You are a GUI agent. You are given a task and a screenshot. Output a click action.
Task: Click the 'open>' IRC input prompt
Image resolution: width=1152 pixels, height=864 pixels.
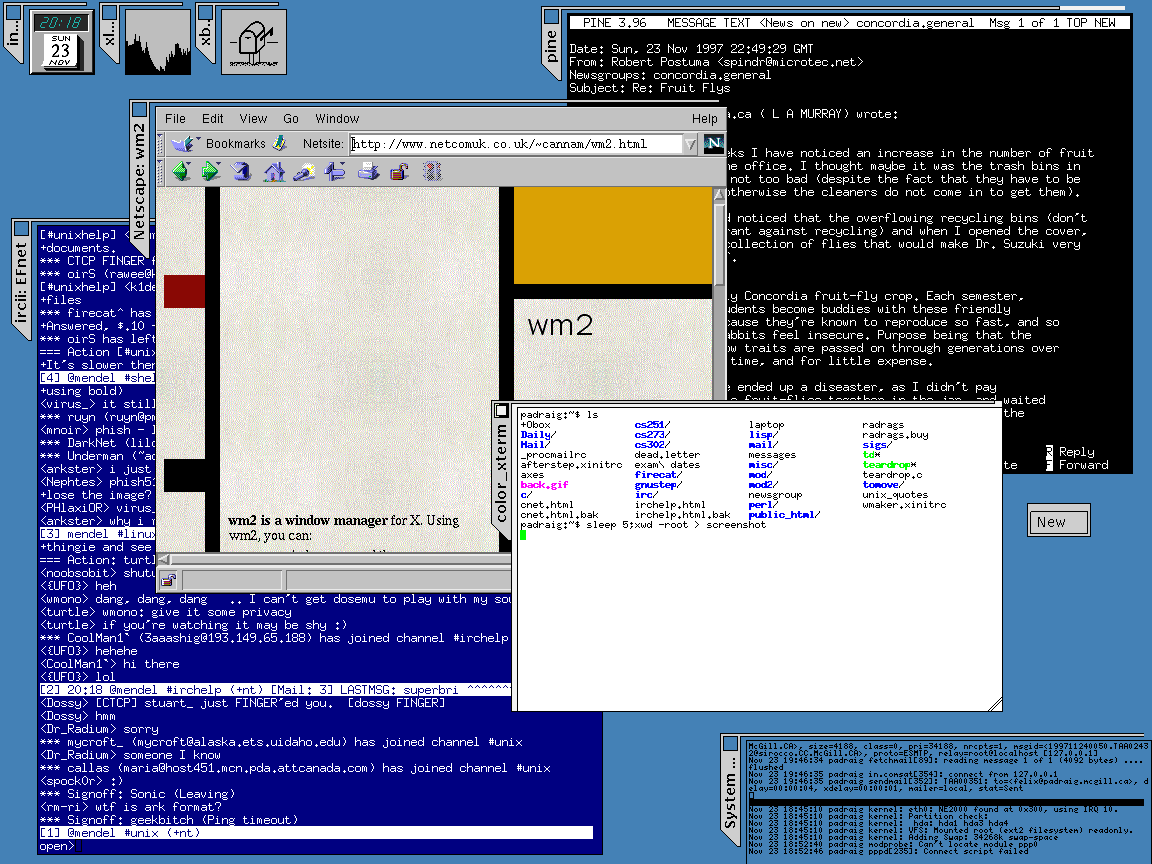pyautogui.click(x=57, y=846)
